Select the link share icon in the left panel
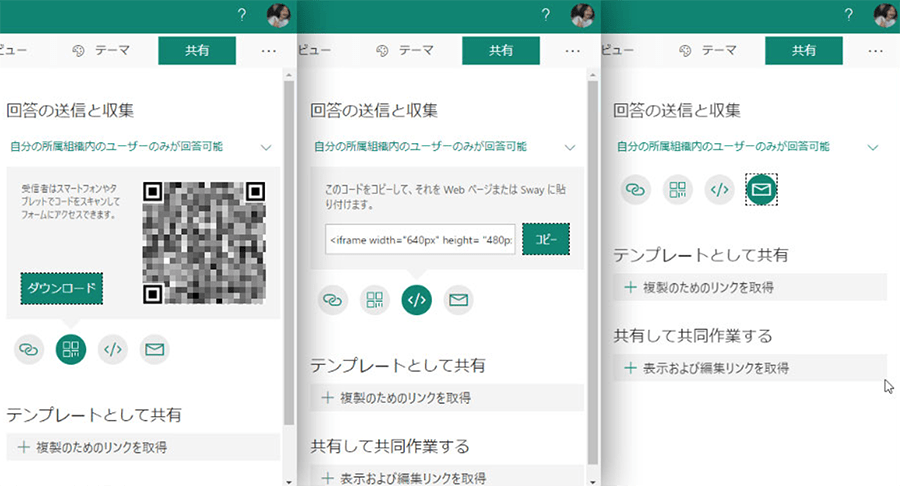 [29, 349]
